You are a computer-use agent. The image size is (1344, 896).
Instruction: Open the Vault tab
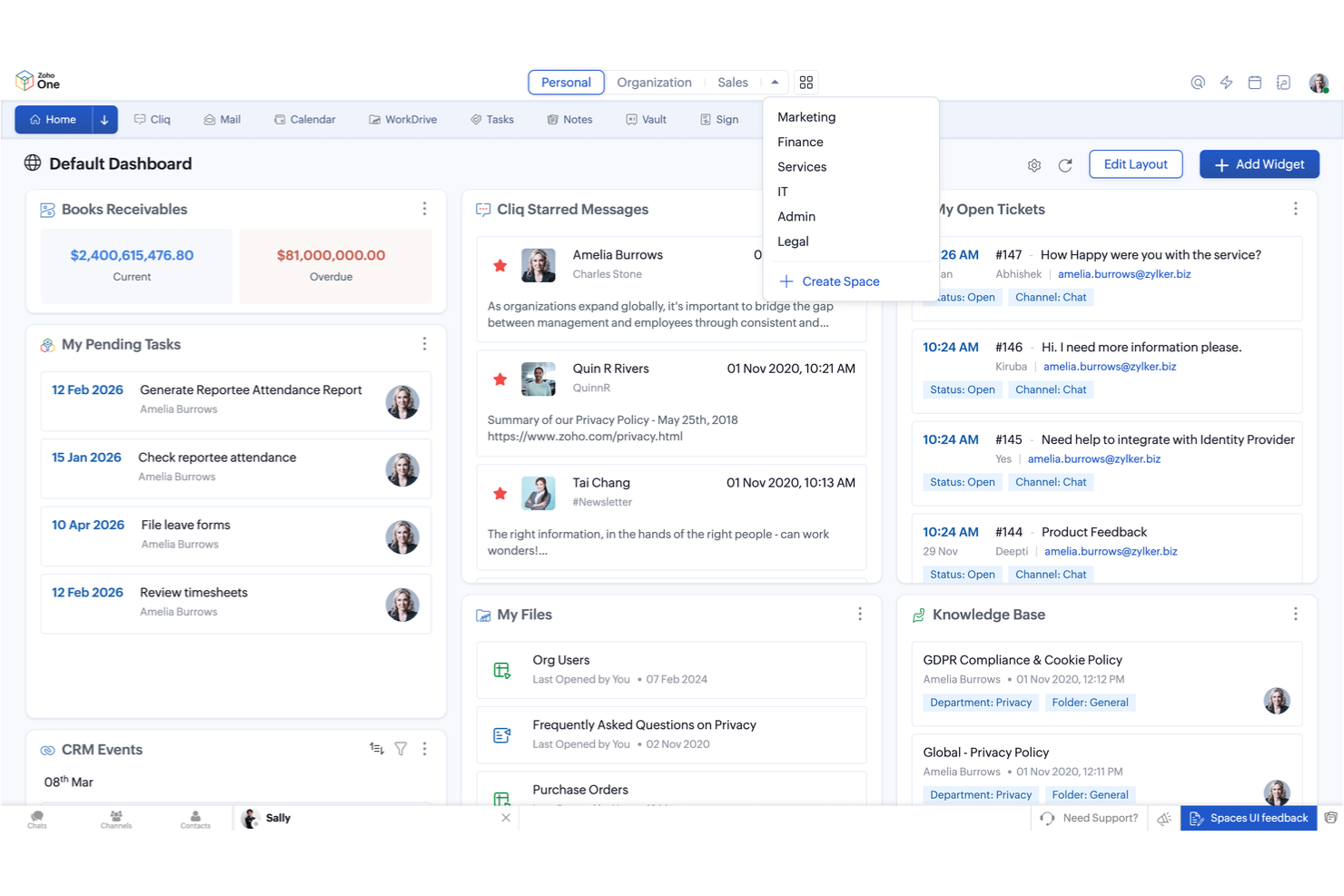click(x=647, y=120)
